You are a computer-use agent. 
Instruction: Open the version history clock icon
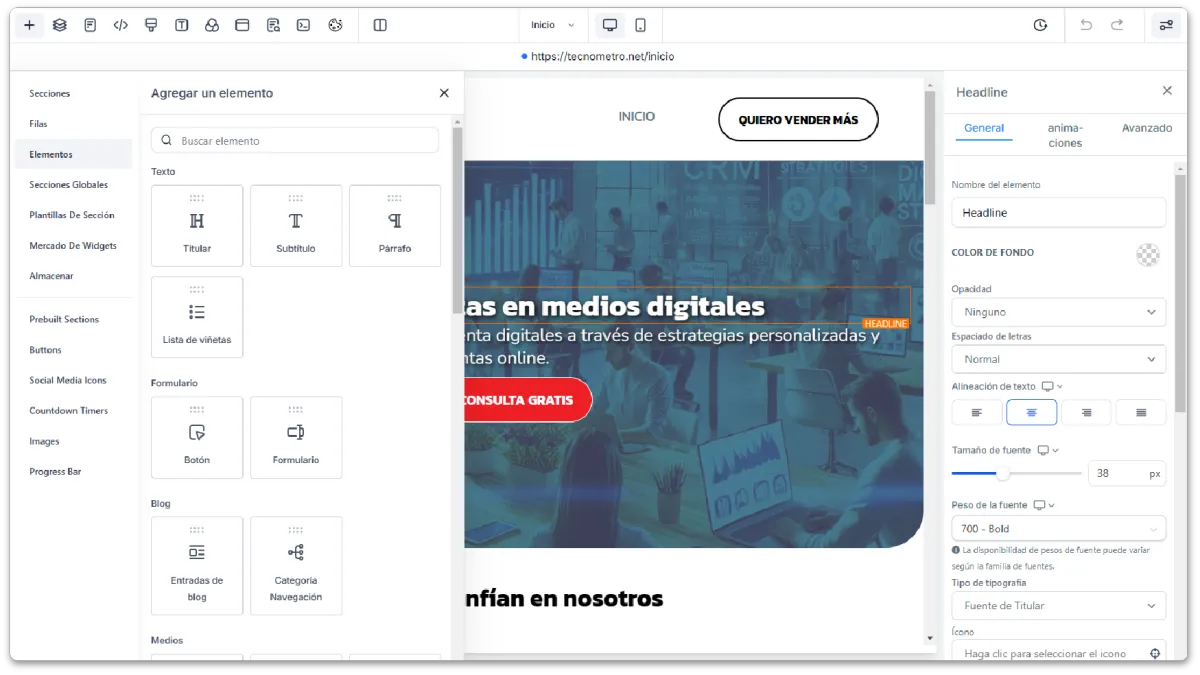(x=1040, y=25)
